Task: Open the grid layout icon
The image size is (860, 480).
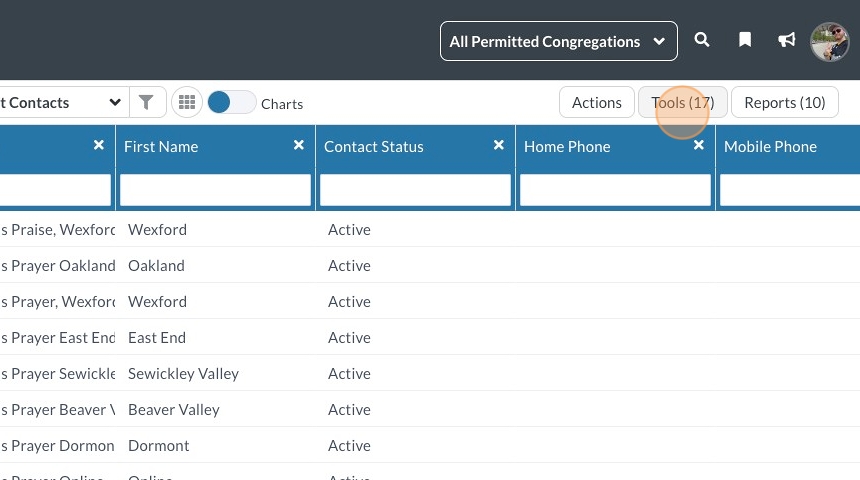Action: coord(186,102)
